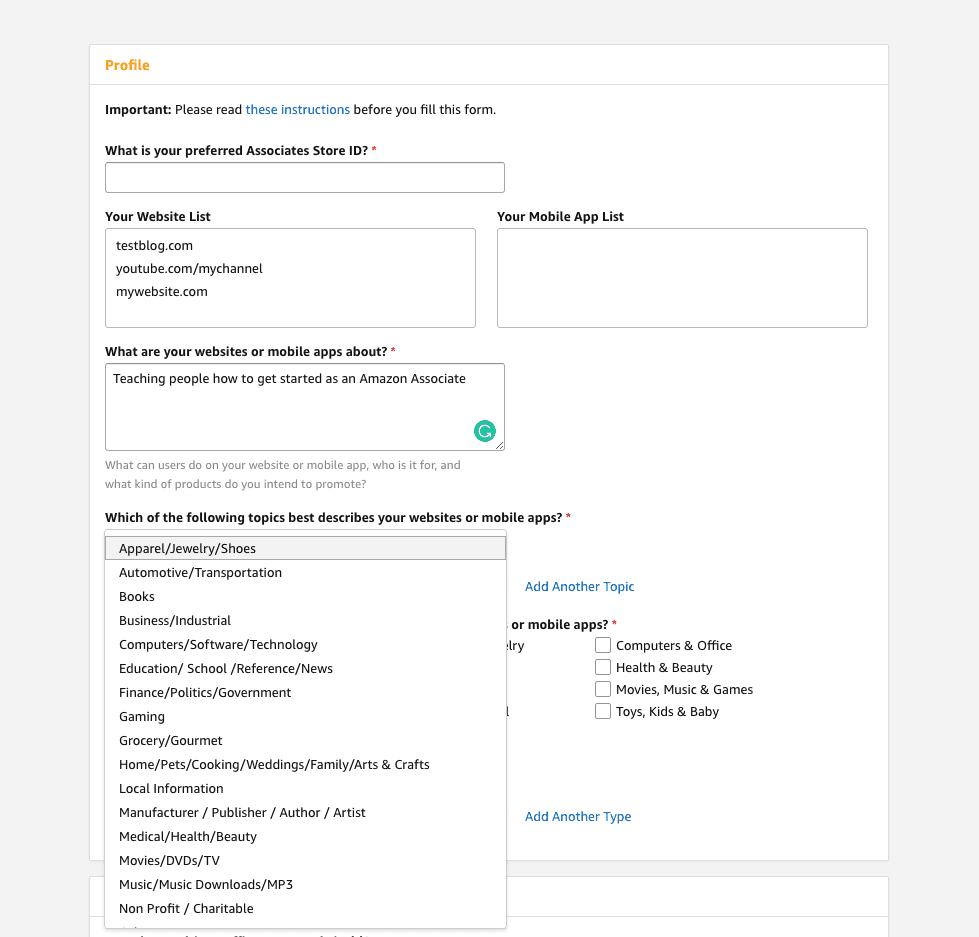Screen dimensions: 979x937
Task: Click inside the Your Mobile App List box
Action: click(682, 277)
